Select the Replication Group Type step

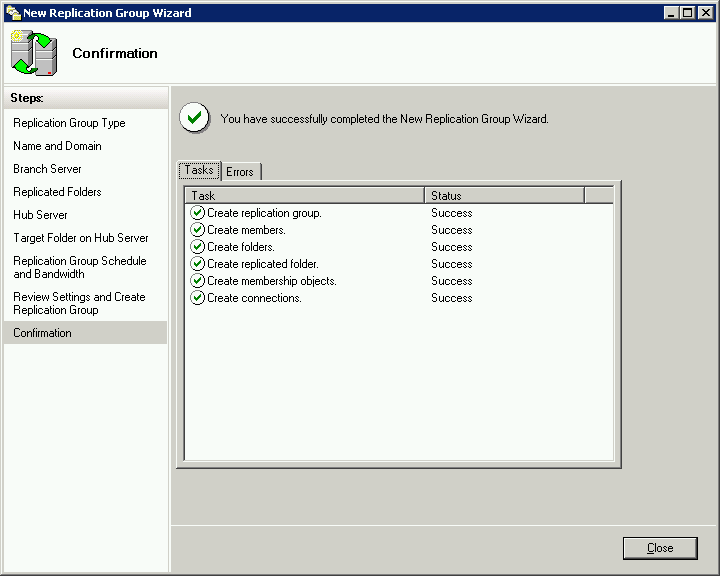pos(69,123)
